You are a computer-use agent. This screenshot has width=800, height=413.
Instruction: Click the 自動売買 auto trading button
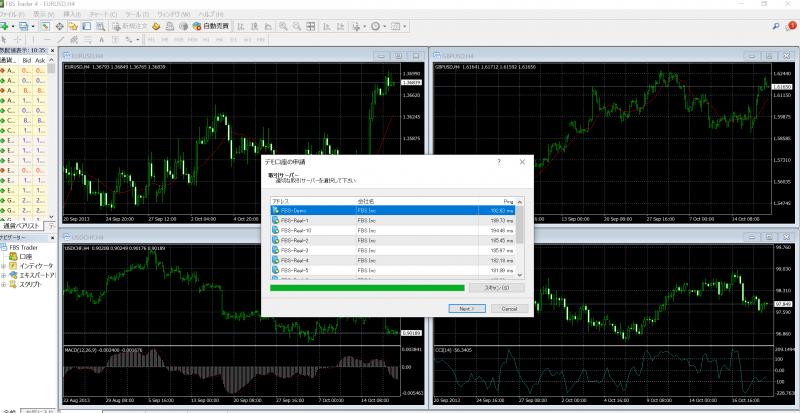click(x=210, y=26)
